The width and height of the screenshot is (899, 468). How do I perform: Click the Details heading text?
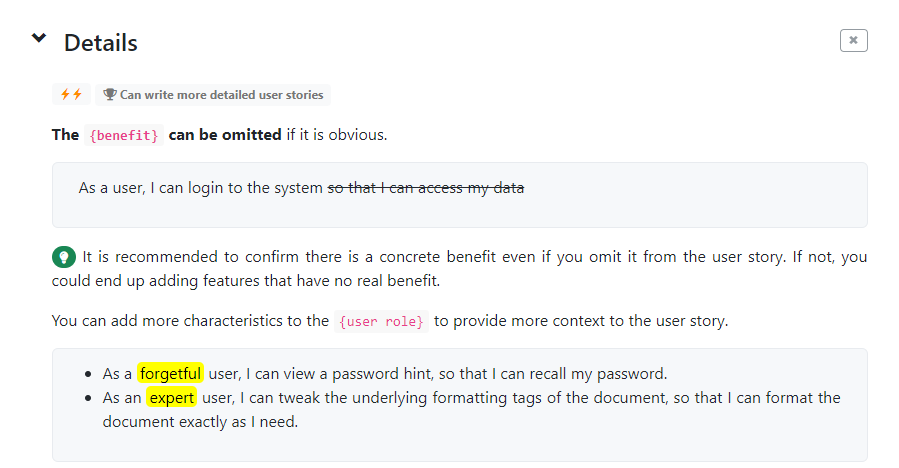tap(101, 43)
